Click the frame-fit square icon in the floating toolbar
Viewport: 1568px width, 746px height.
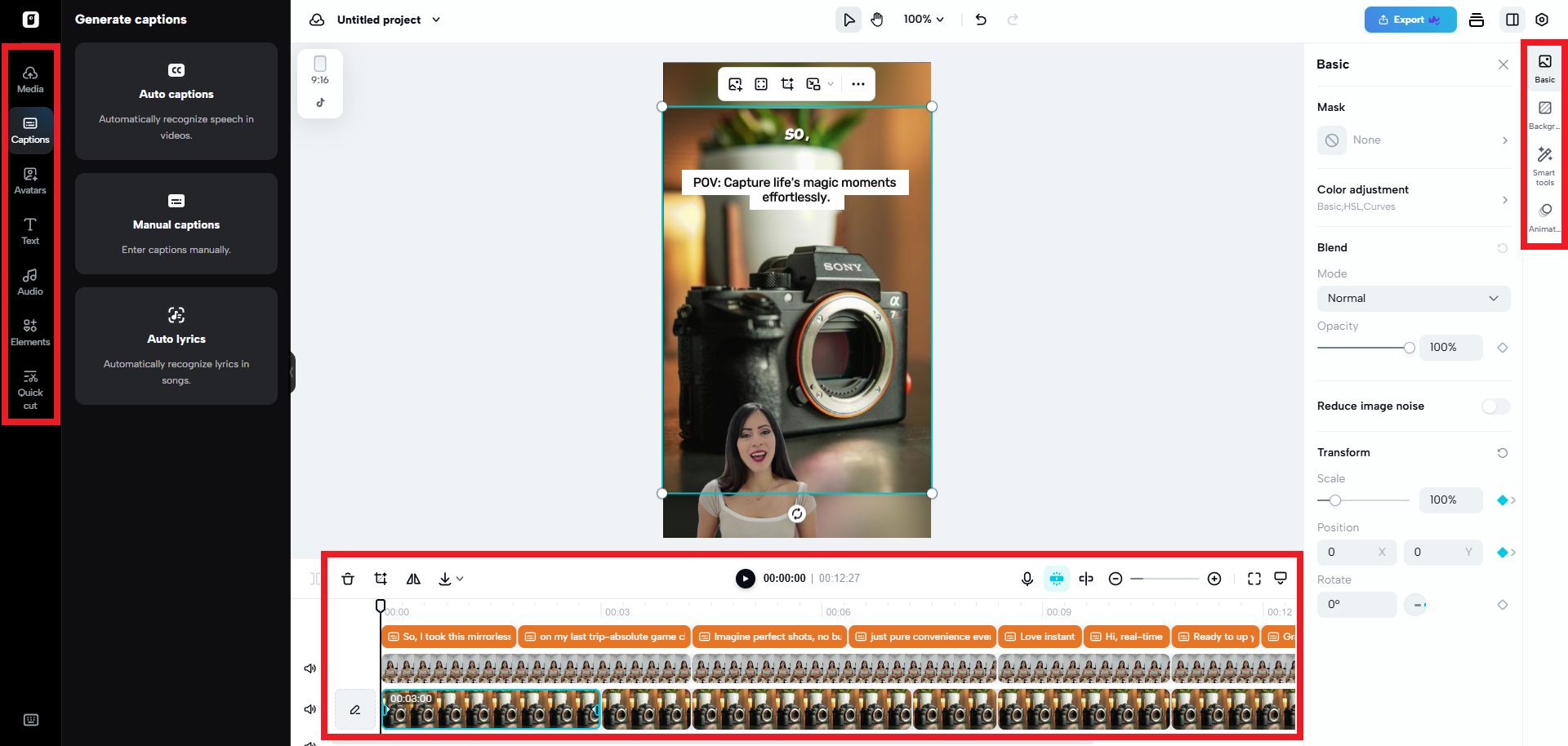point(761,84)
